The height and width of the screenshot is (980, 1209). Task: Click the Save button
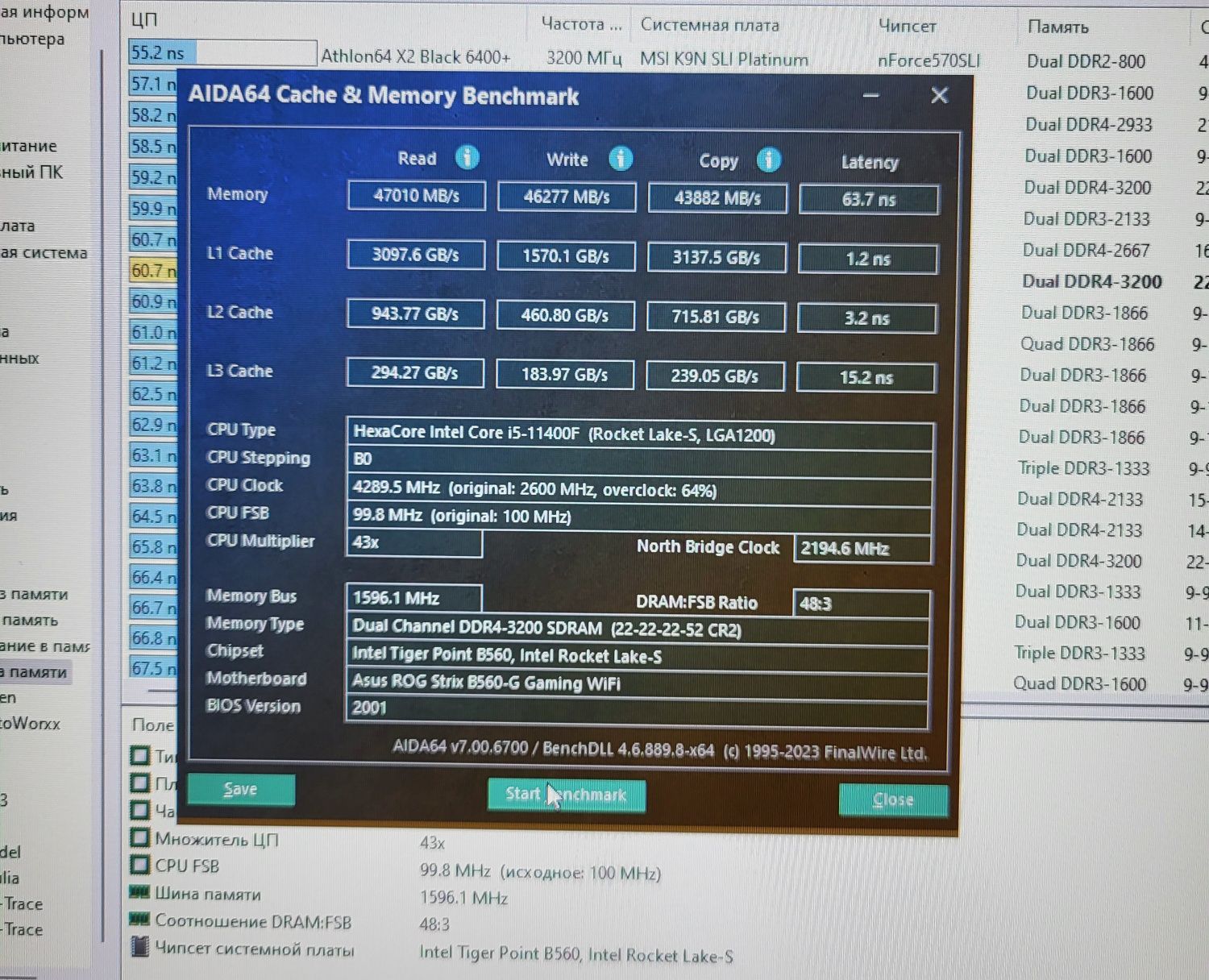pyautogui.click(x=241, y=789)
